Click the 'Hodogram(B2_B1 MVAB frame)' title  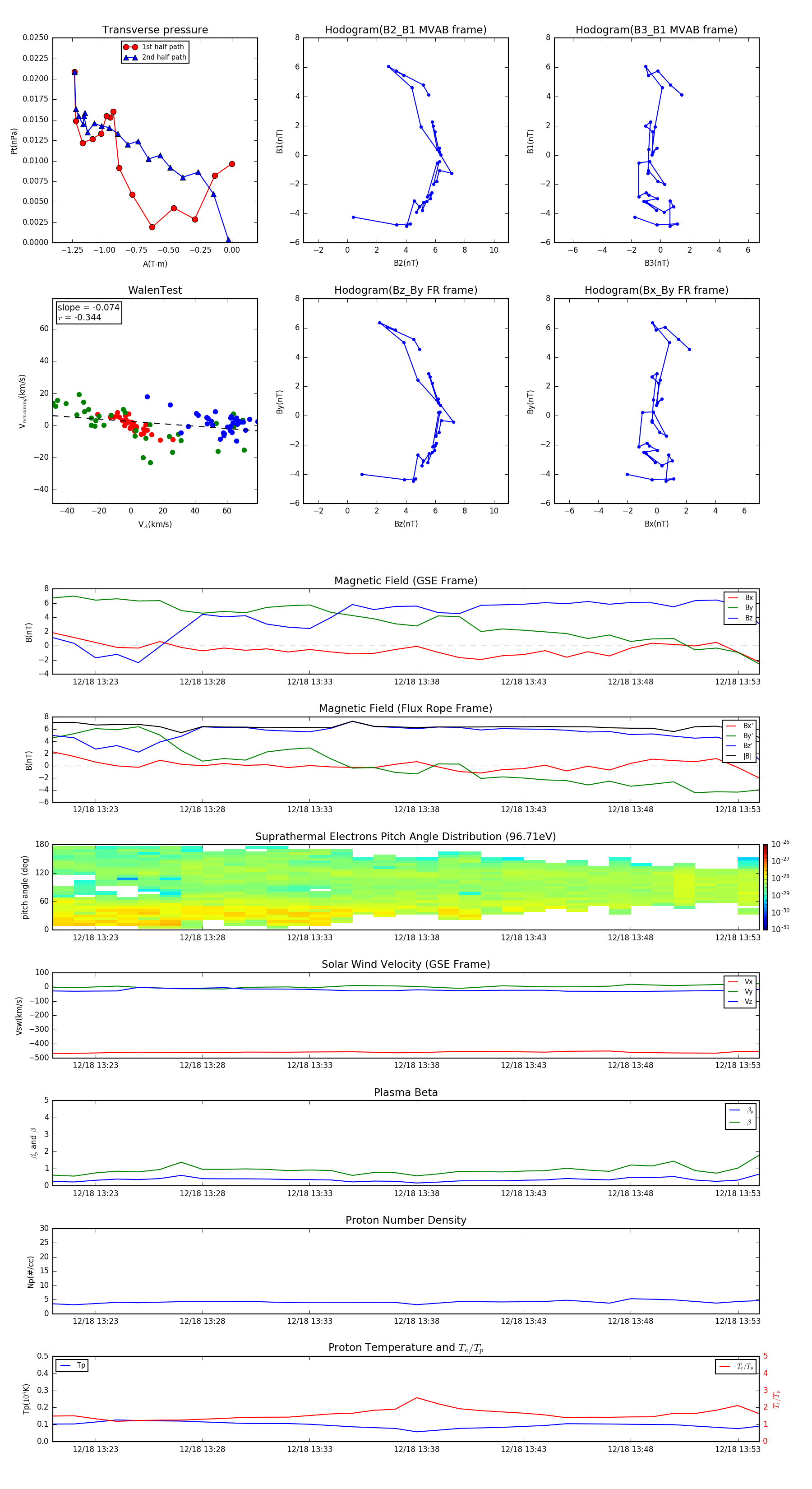pyautogui.click(x=406, y=29)
